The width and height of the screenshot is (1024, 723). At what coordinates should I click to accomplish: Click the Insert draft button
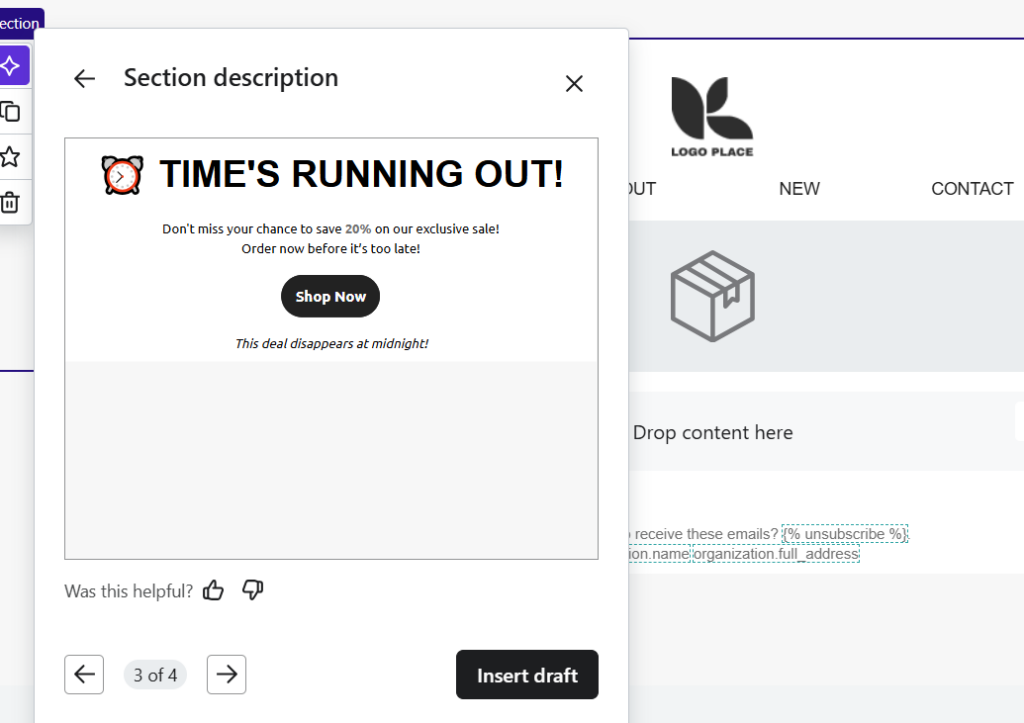(527, 675)
